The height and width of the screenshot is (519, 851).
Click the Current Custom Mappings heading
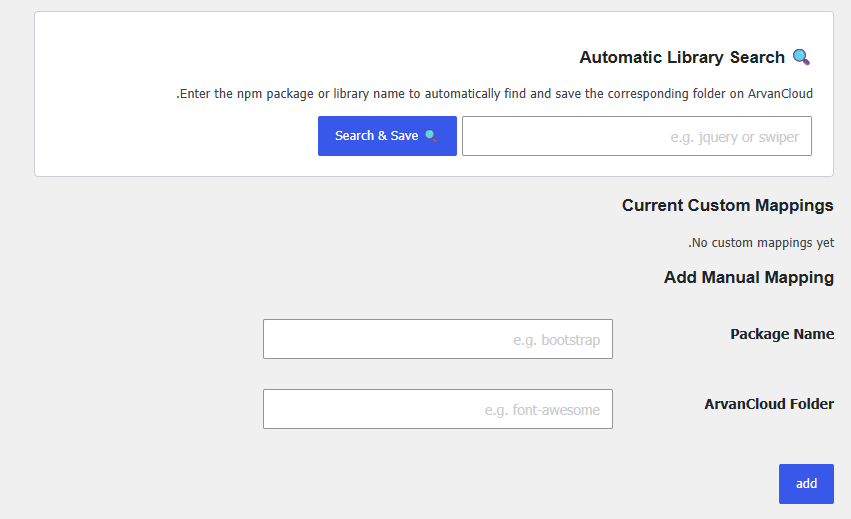tap(727, 205)
